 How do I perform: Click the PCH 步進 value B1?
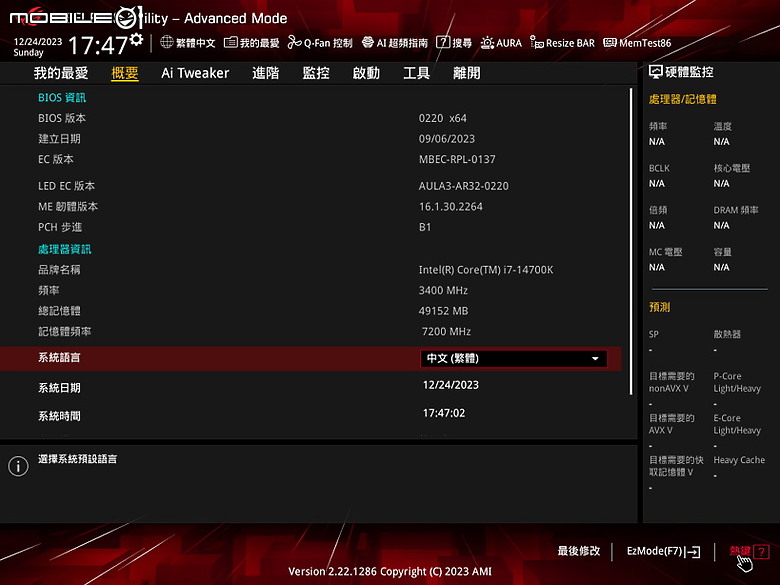click(x=425, y=227)
